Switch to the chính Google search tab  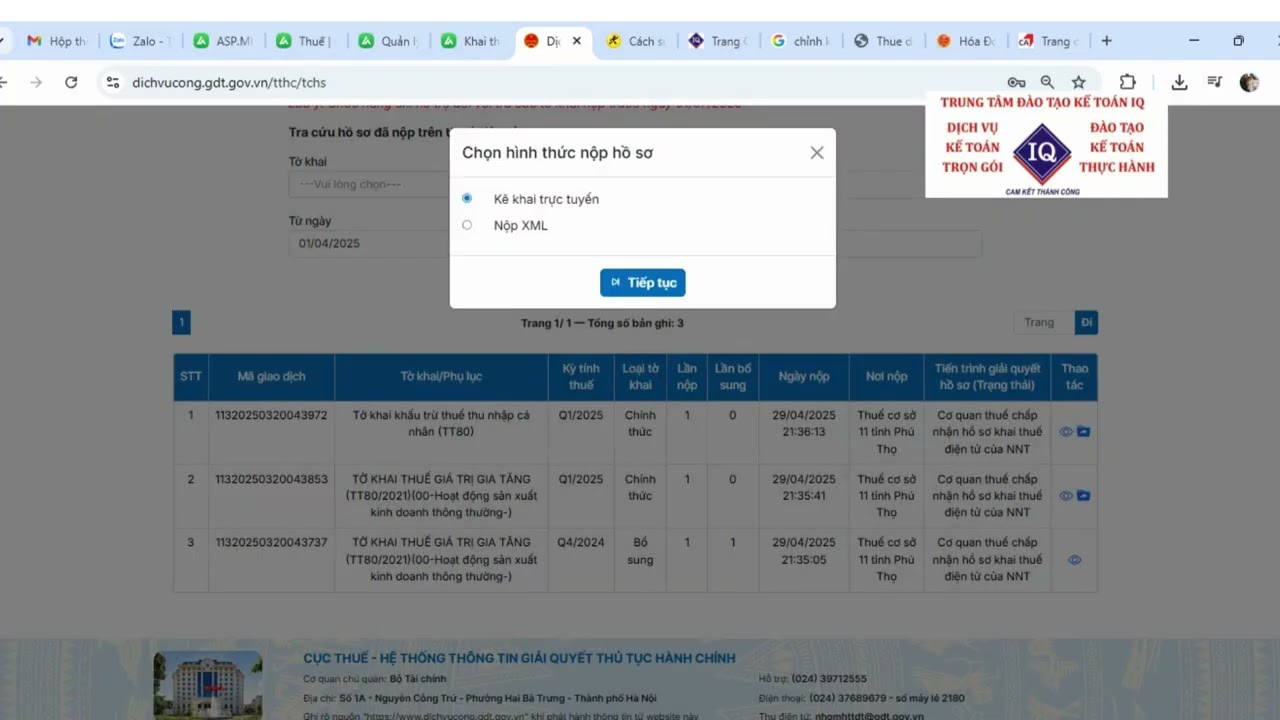tap(800, 41)
